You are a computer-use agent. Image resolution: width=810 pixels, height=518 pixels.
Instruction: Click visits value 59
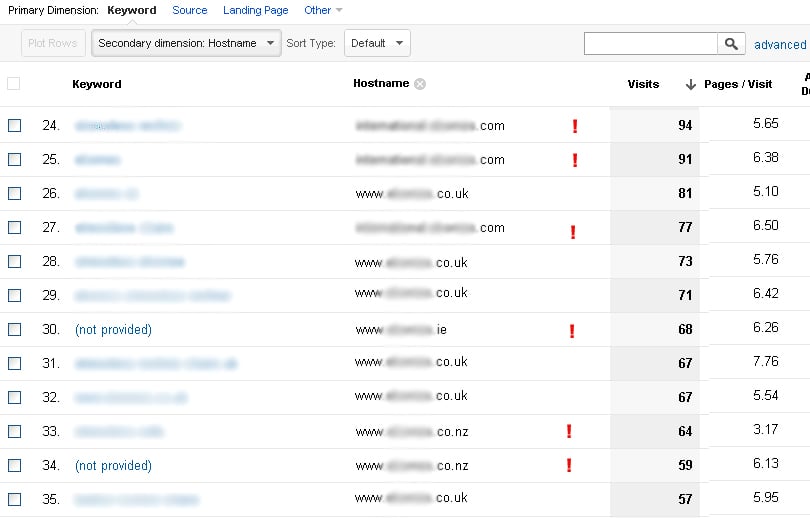[685, 466]
